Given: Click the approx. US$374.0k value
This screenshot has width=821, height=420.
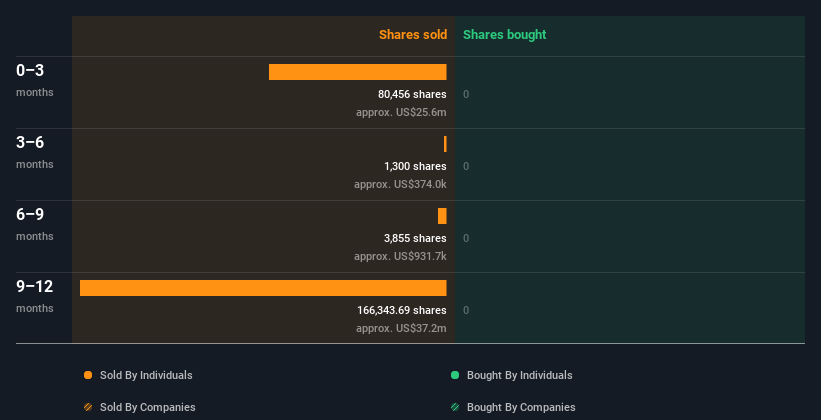Looking at the screenshot, I should [x=400, y=184].
